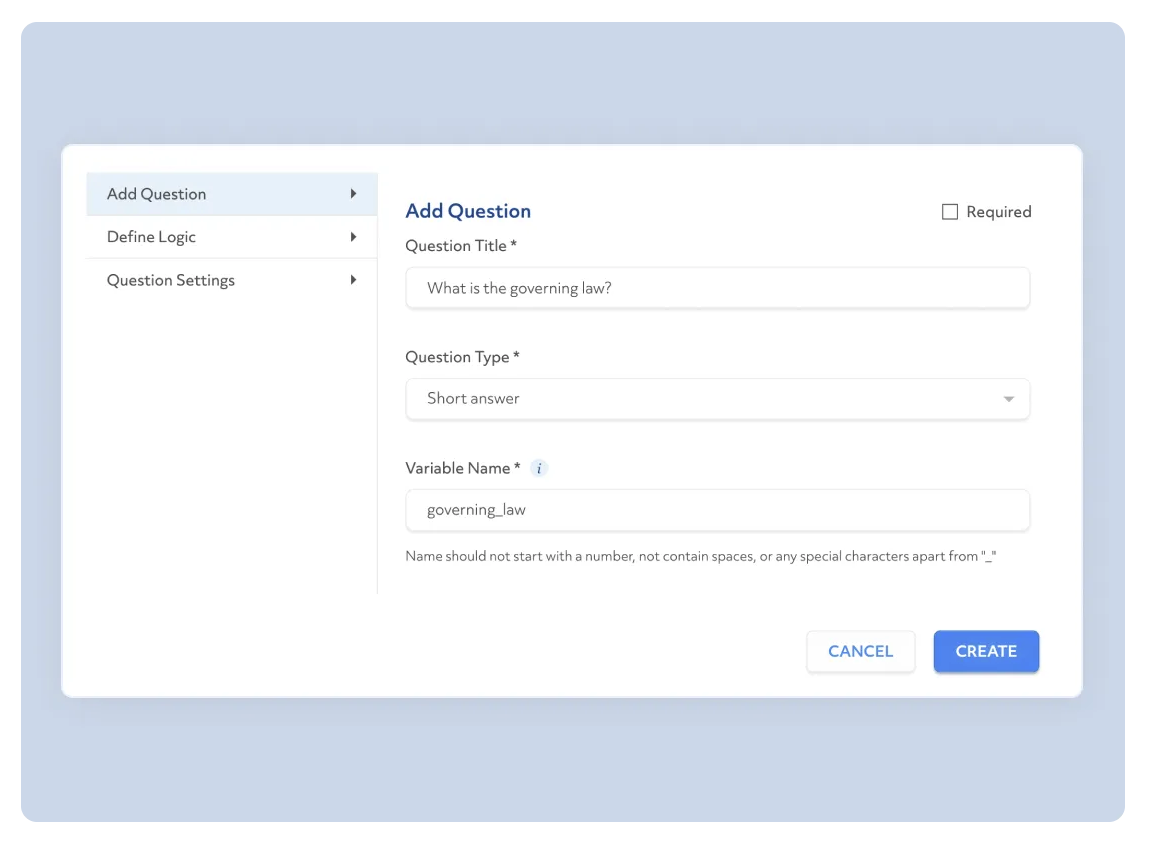This screenshot has height=846, width=1150.
Task: Expand the Define Logic arrow
Action: (353, 237)
